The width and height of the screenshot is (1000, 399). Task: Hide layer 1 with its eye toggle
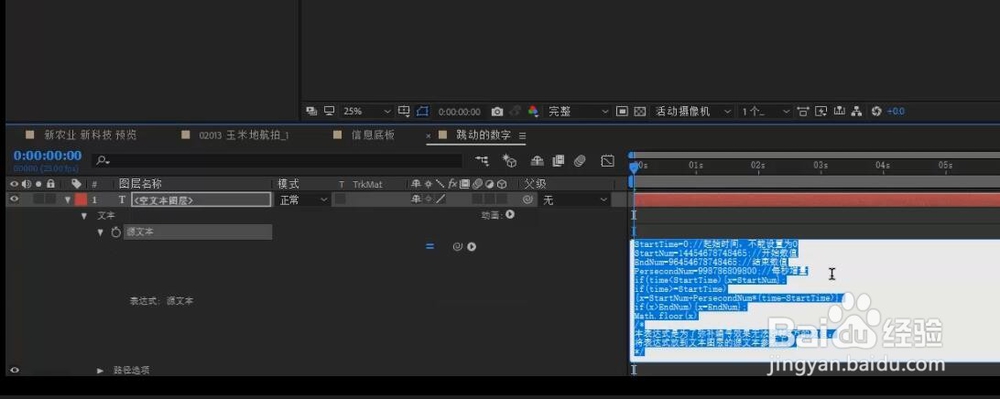point(14,200)
